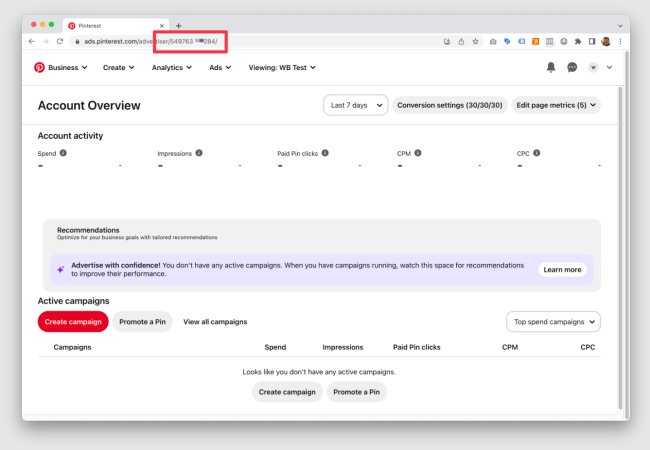Viewport: 650px width, 450px height.
Task: Bookmark this page with the star icon
Action: tap(475, 41)
